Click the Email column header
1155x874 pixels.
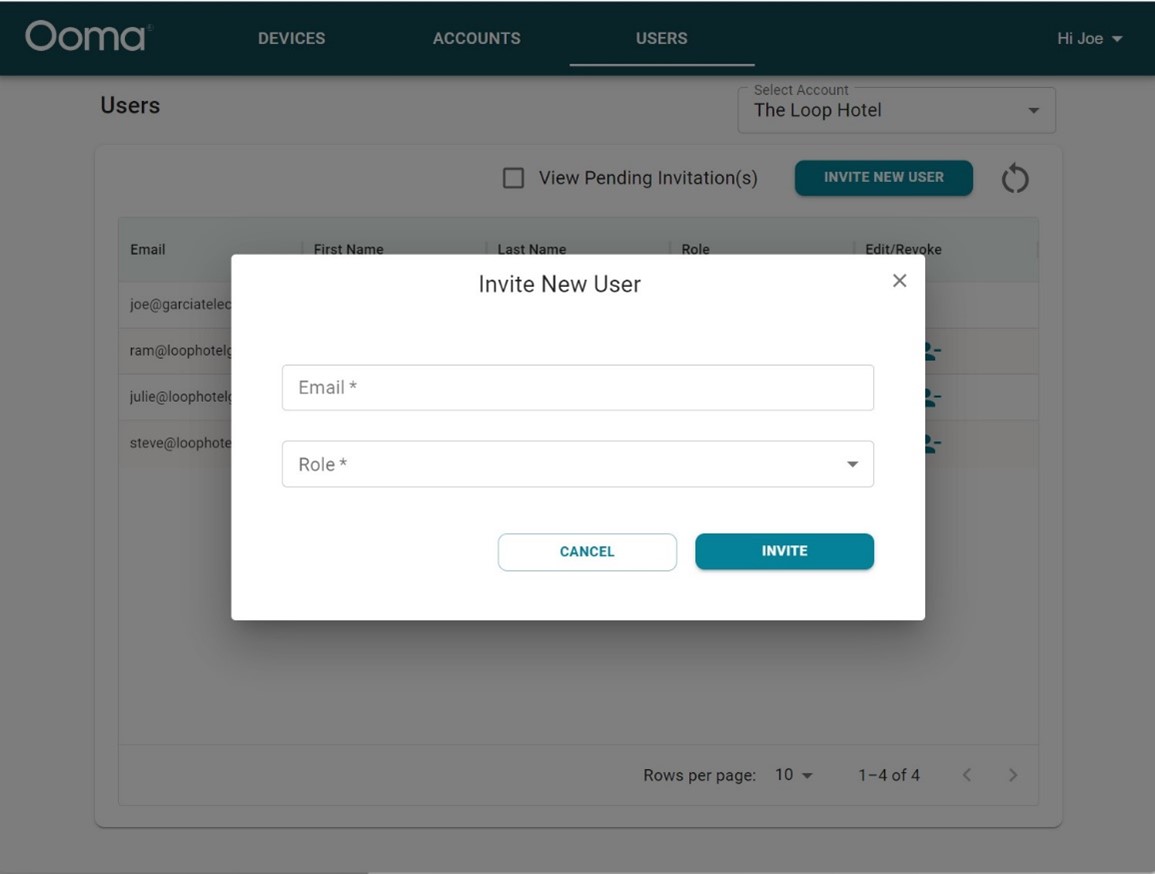coord(147,249)
